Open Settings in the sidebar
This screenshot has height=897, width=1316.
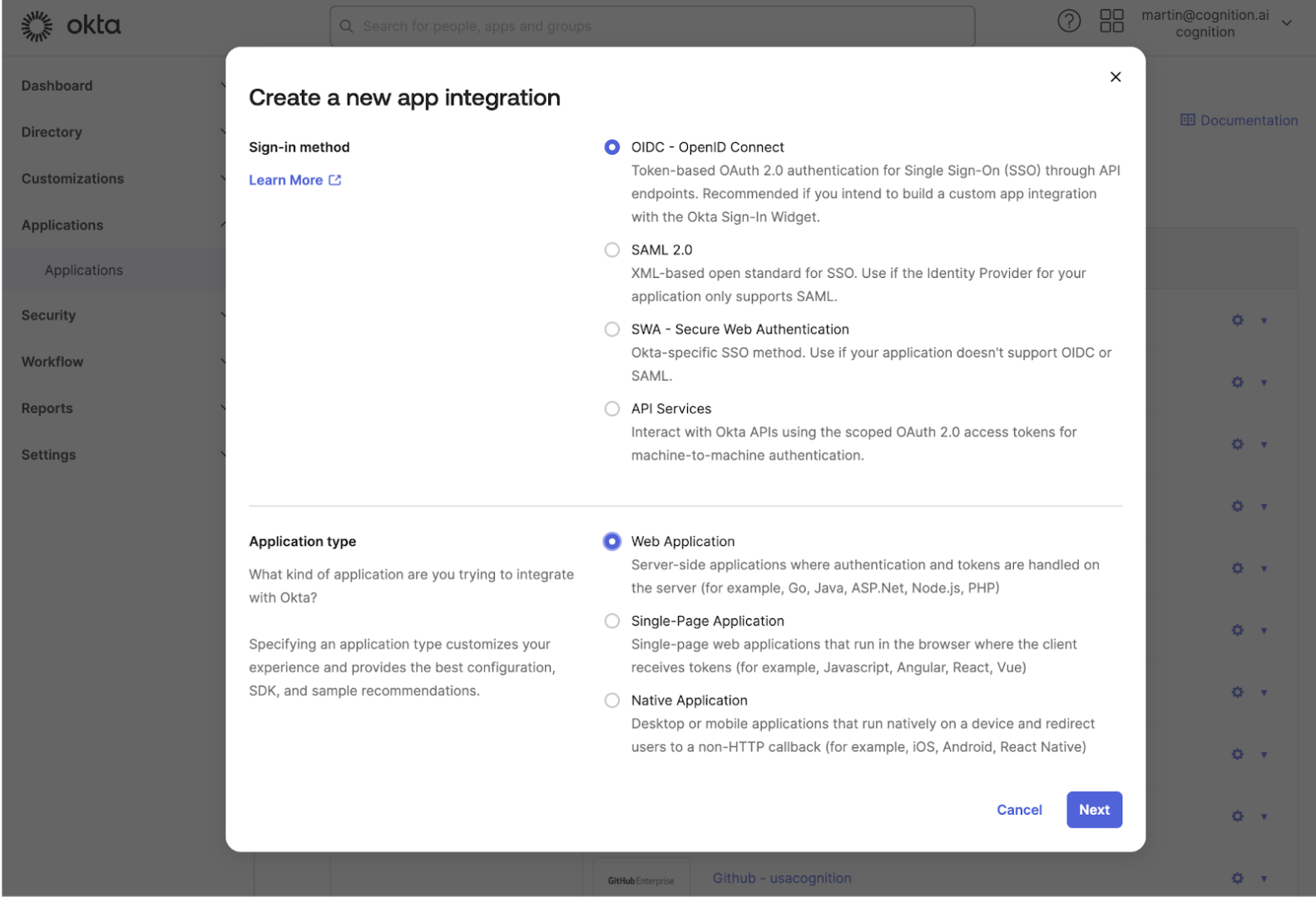coord(48,455)
